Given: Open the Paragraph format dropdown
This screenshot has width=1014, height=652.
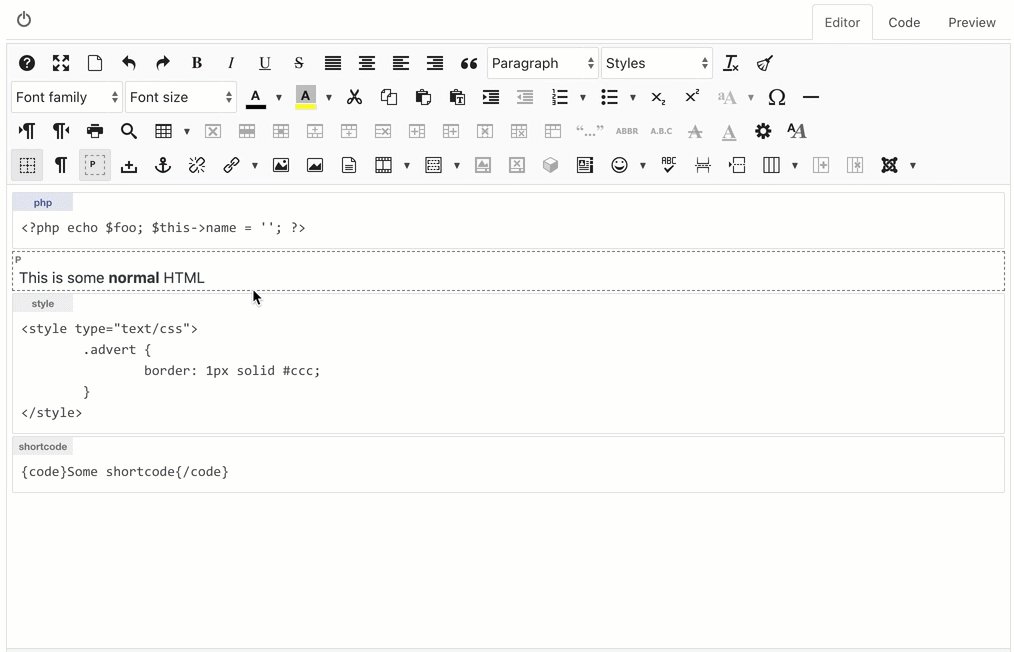Looking at the screenshot, I should (543, 63).
